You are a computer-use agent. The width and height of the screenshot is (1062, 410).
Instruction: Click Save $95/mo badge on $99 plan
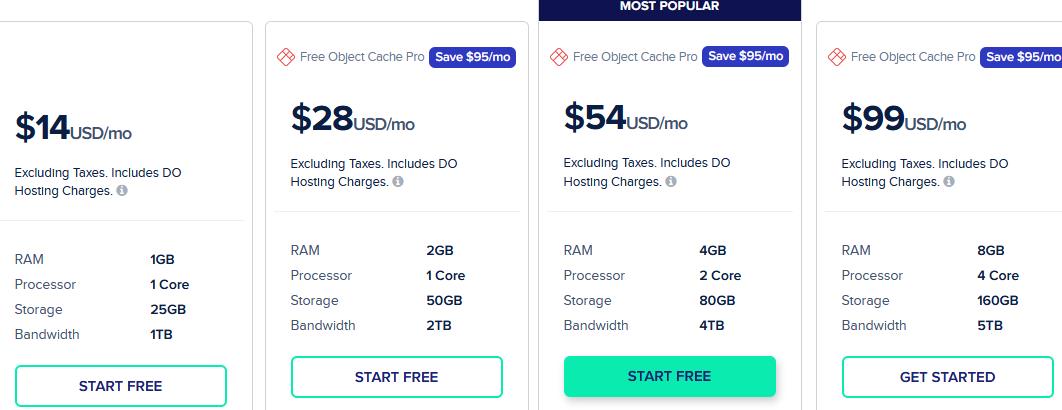1021,57
